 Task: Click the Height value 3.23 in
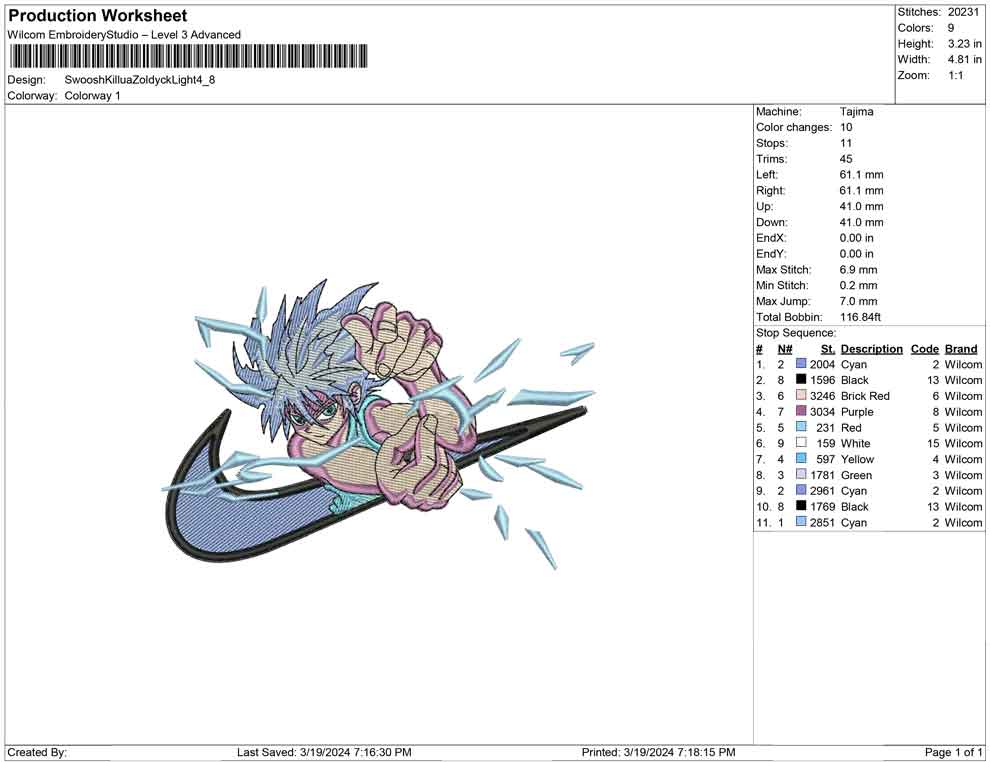pos(964,44)
